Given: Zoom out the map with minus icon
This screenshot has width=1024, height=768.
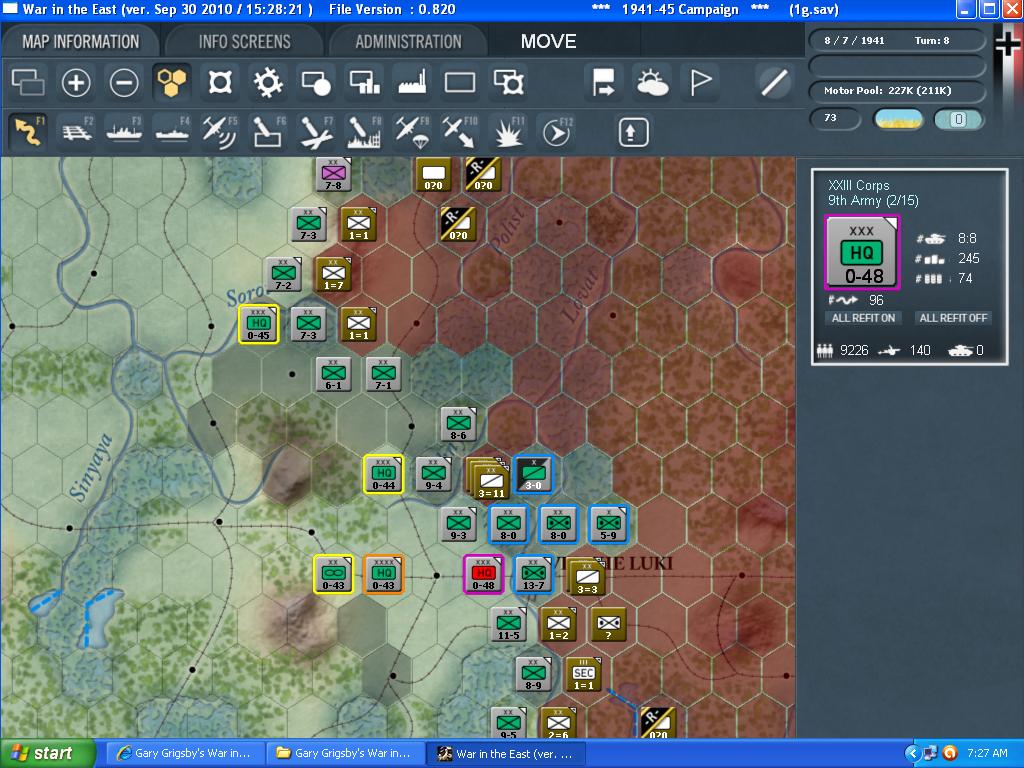Looking at the screenshot, I should click(124, 83).
